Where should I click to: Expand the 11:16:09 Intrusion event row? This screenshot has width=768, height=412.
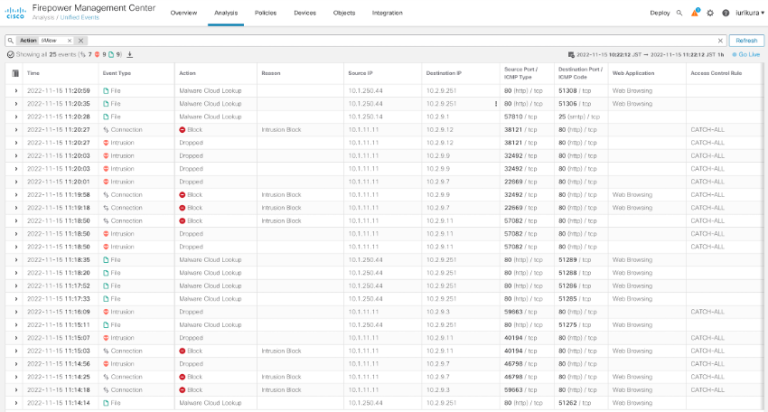point(16,312)
